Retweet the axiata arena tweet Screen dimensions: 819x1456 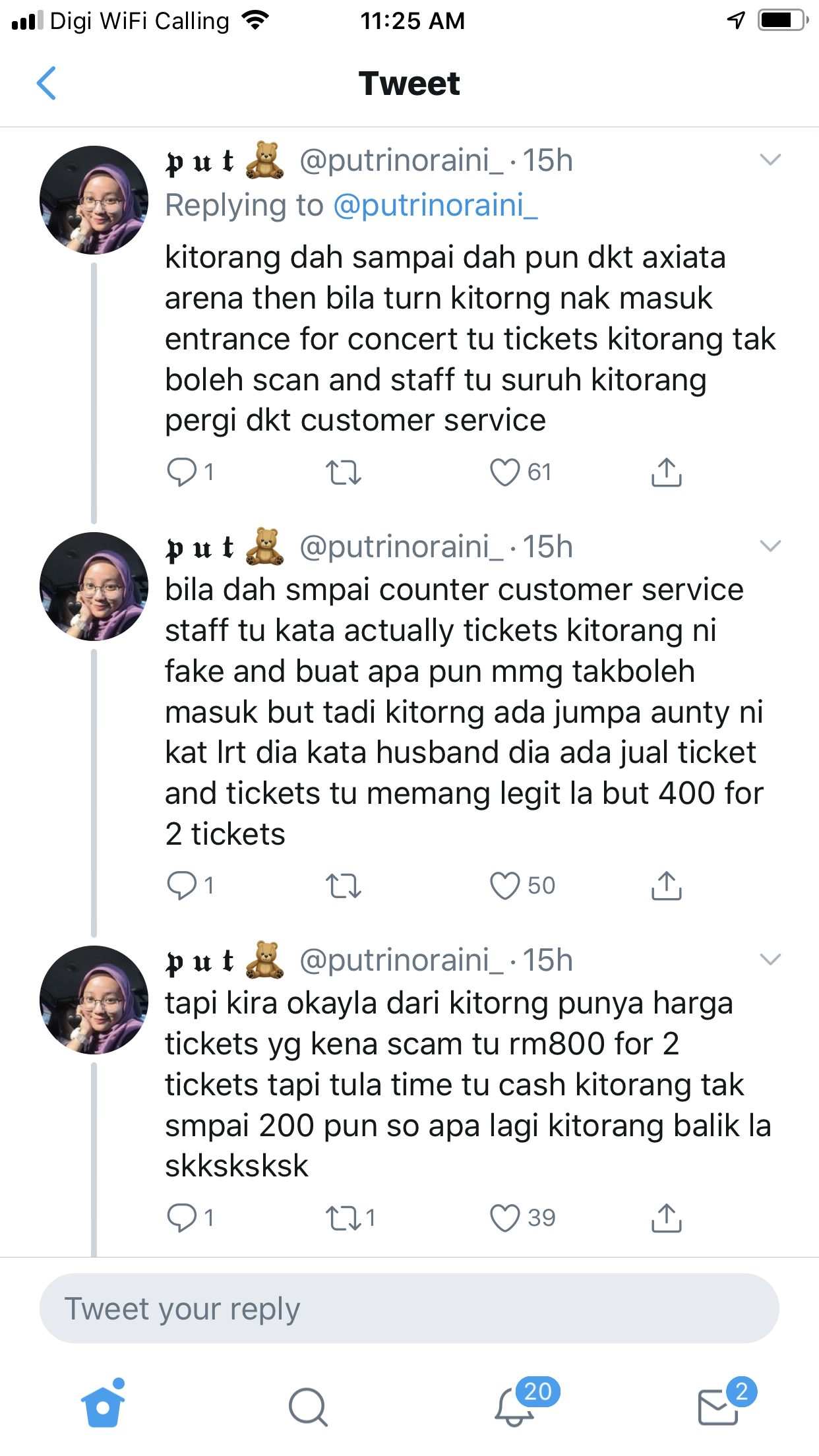(344, 472)
